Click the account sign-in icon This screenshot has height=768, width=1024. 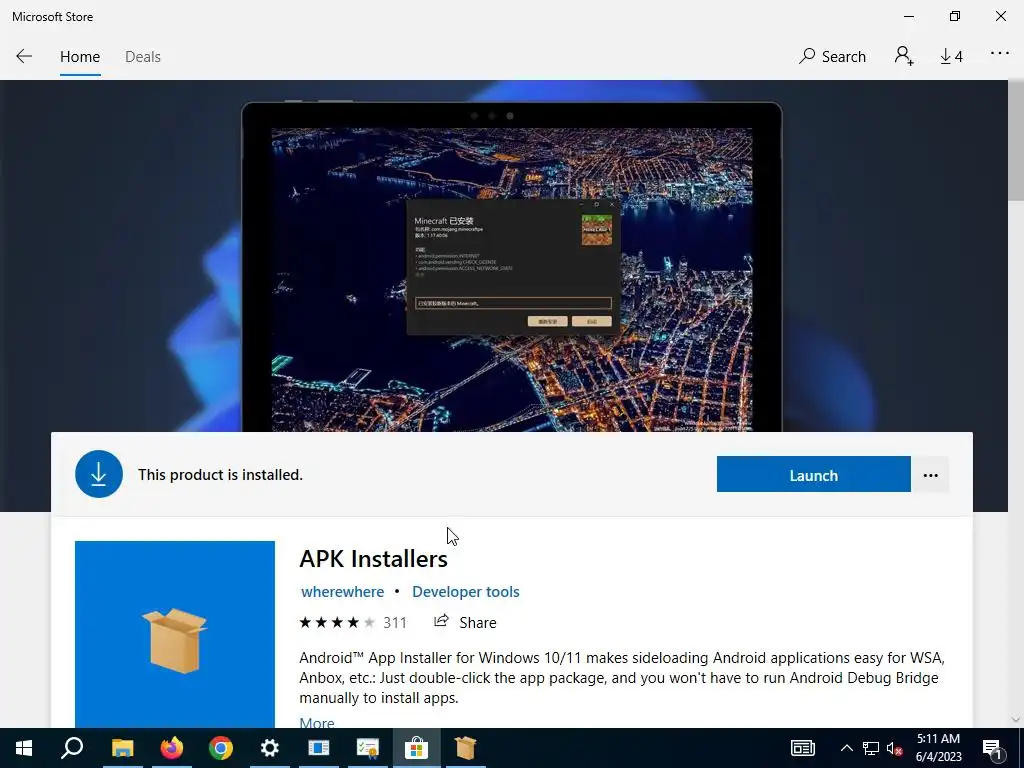904,56
